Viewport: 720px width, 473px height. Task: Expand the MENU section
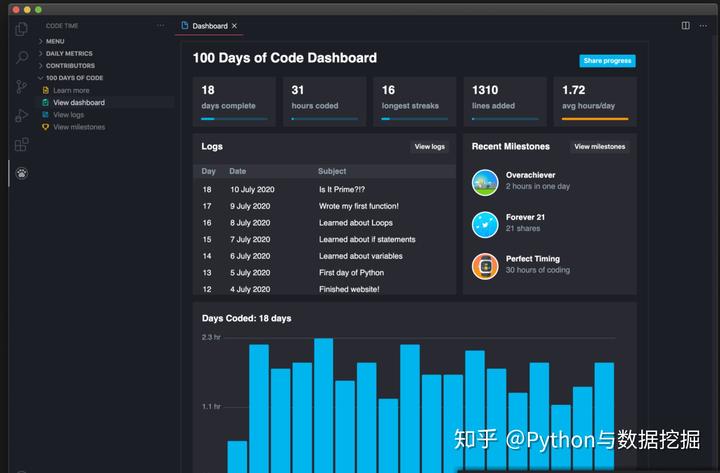pyautogui.click(x=55, y=41)
